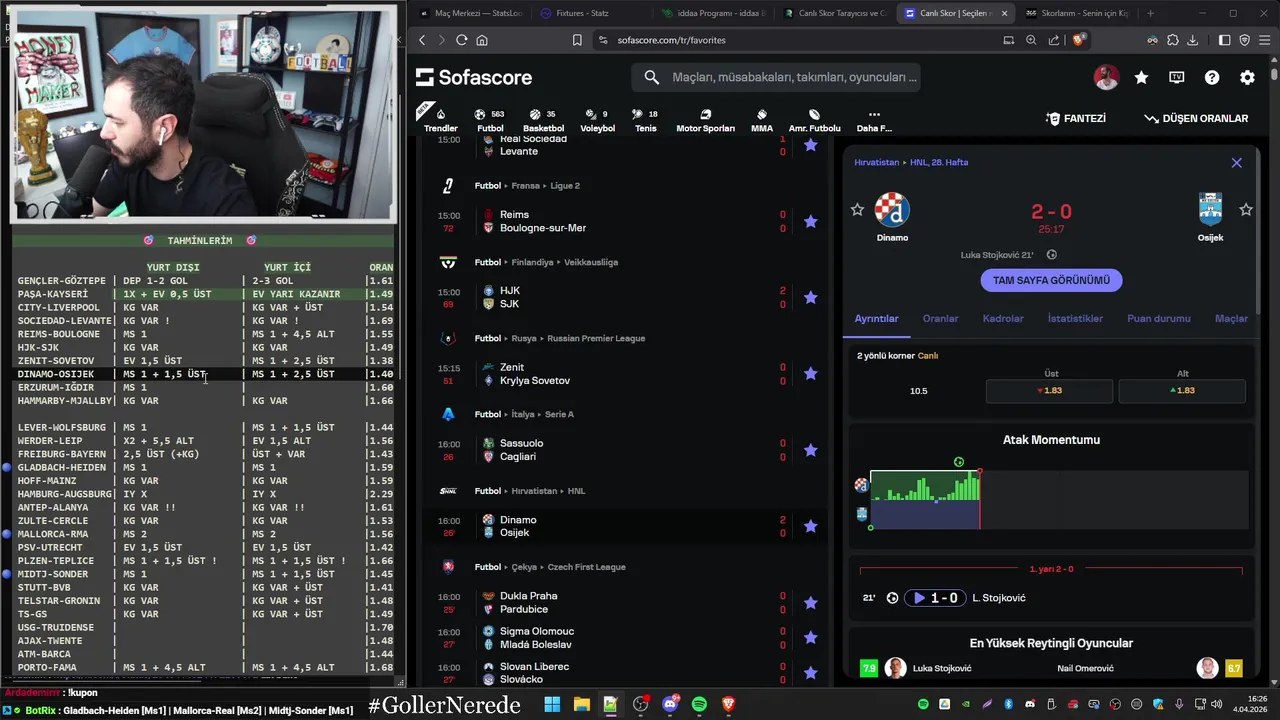This screenshot has width=1280, height=720.
Task: Switch to the Puan durumu tab
Action: point(1159,318)
